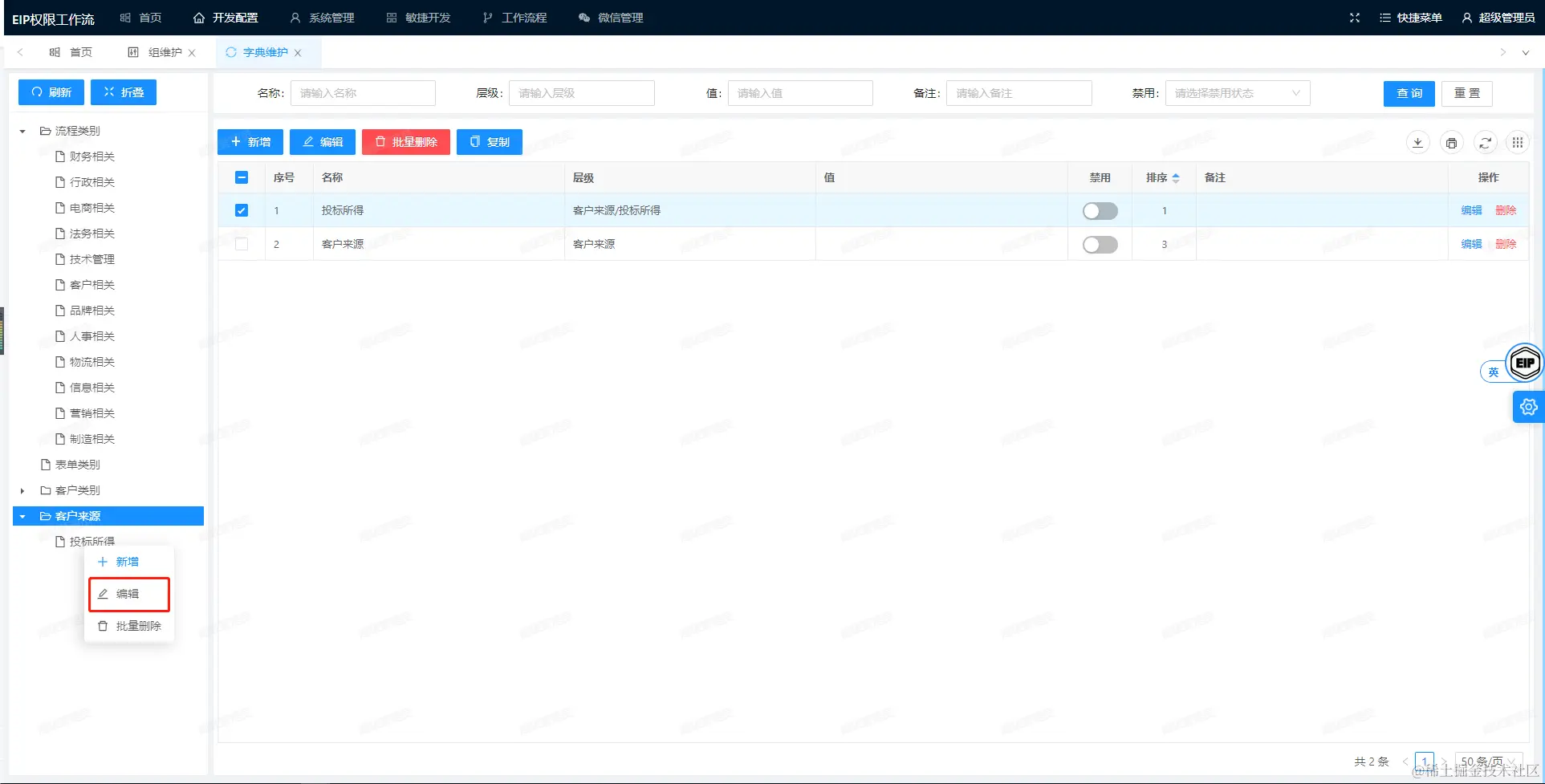This screenshot has width=1545, height=784.
Task: Select 技术管理 in the tree
Action: pyautogui.click(x=91, y=259)
